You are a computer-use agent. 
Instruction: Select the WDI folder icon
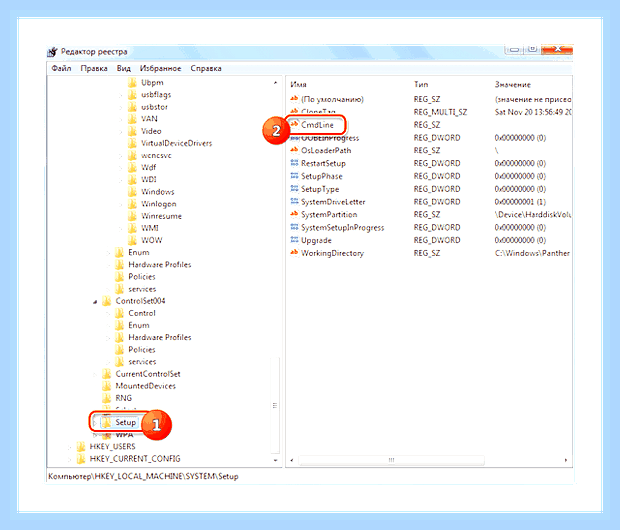pos(132,180)
